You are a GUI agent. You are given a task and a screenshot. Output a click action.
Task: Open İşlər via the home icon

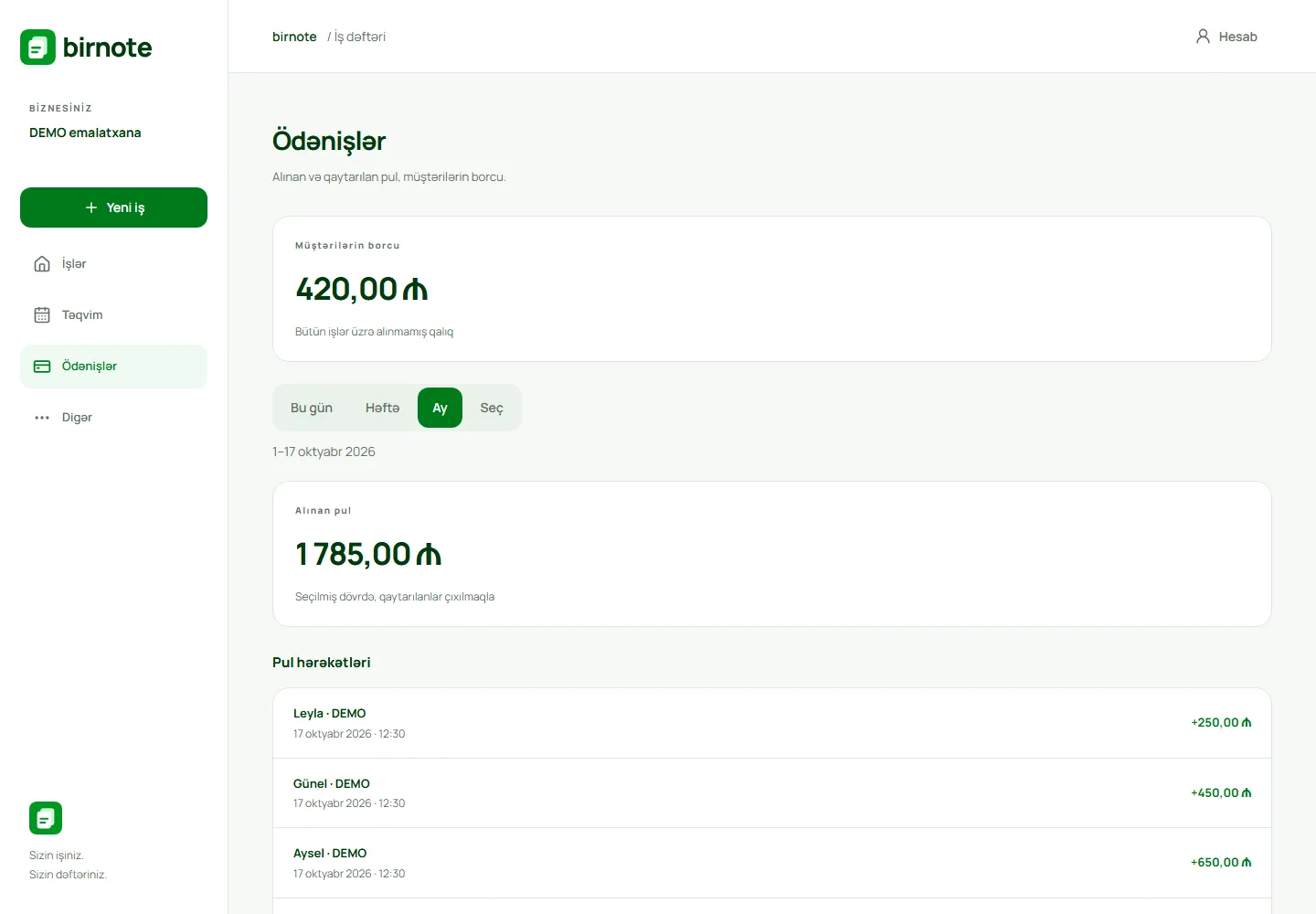(42, 264)
